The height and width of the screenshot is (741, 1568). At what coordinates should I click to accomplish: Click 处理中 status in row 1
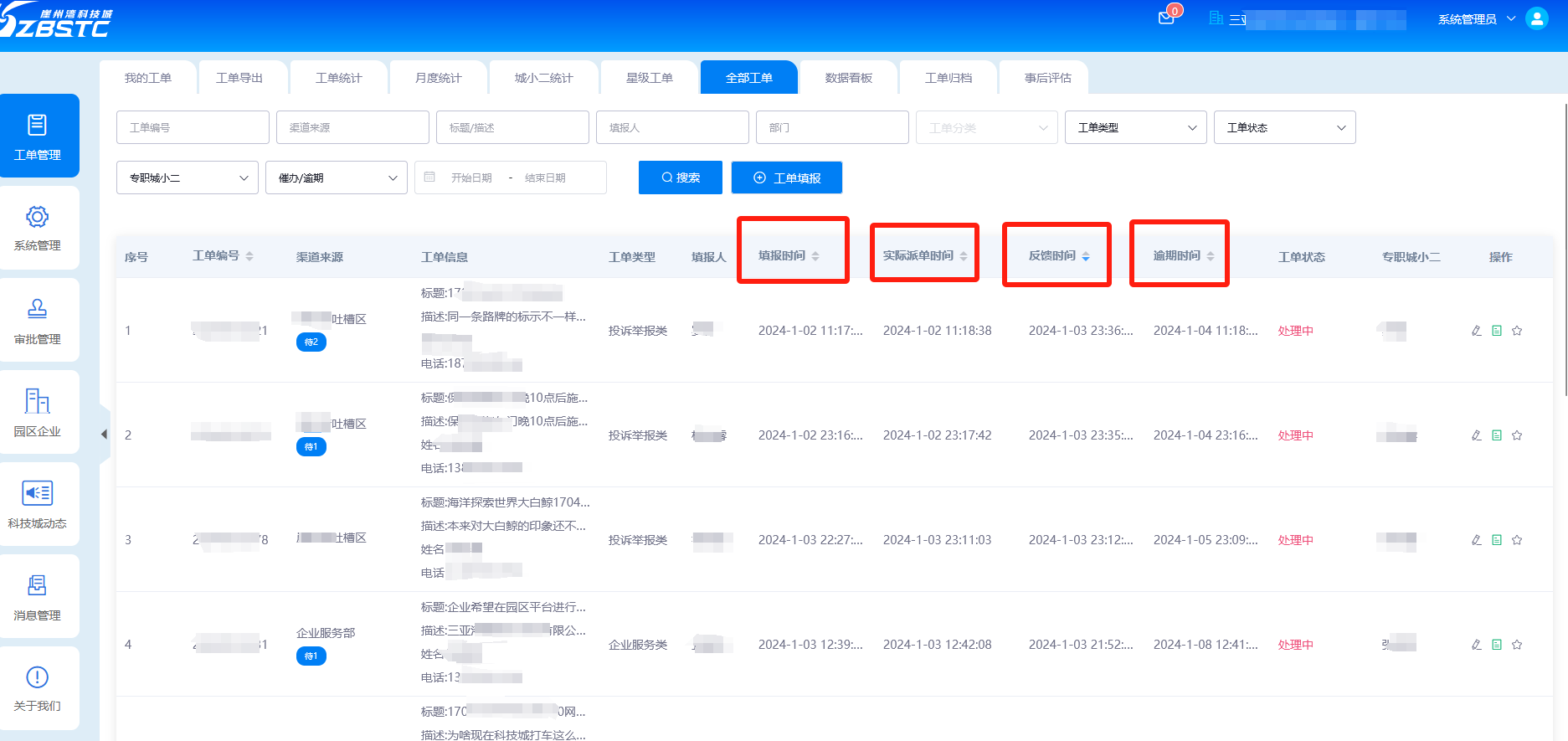[x=1296, y=331]
